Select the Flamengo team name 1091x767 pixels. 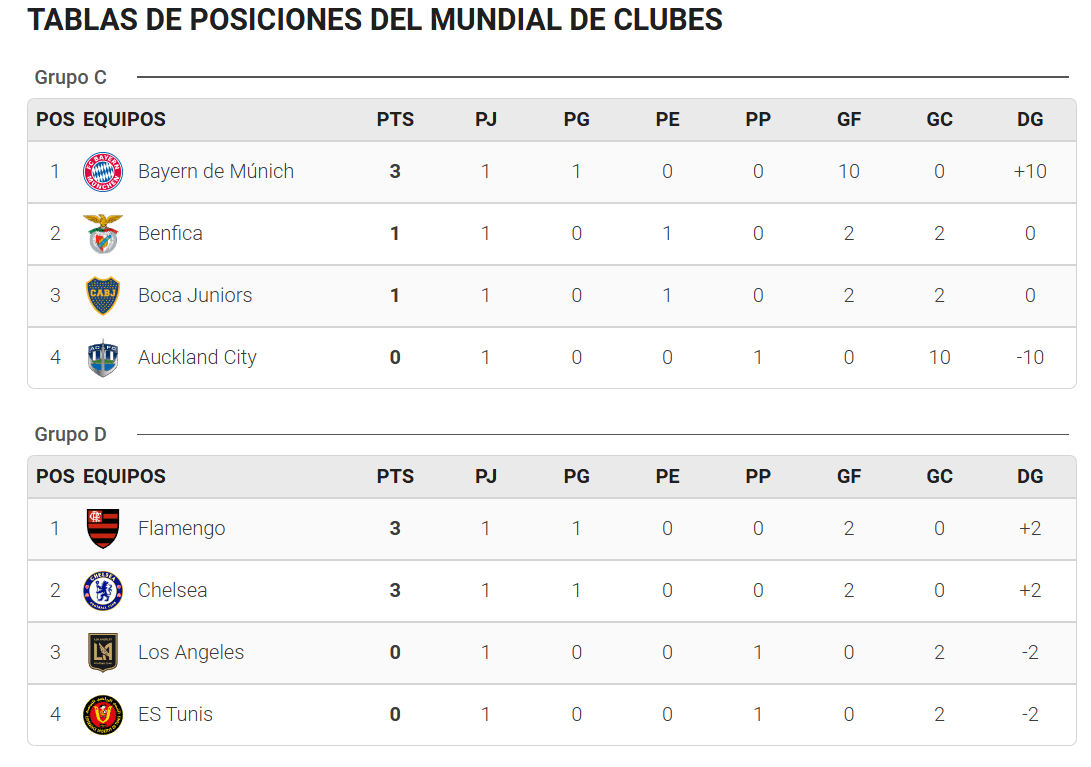(x=182, y=528)
